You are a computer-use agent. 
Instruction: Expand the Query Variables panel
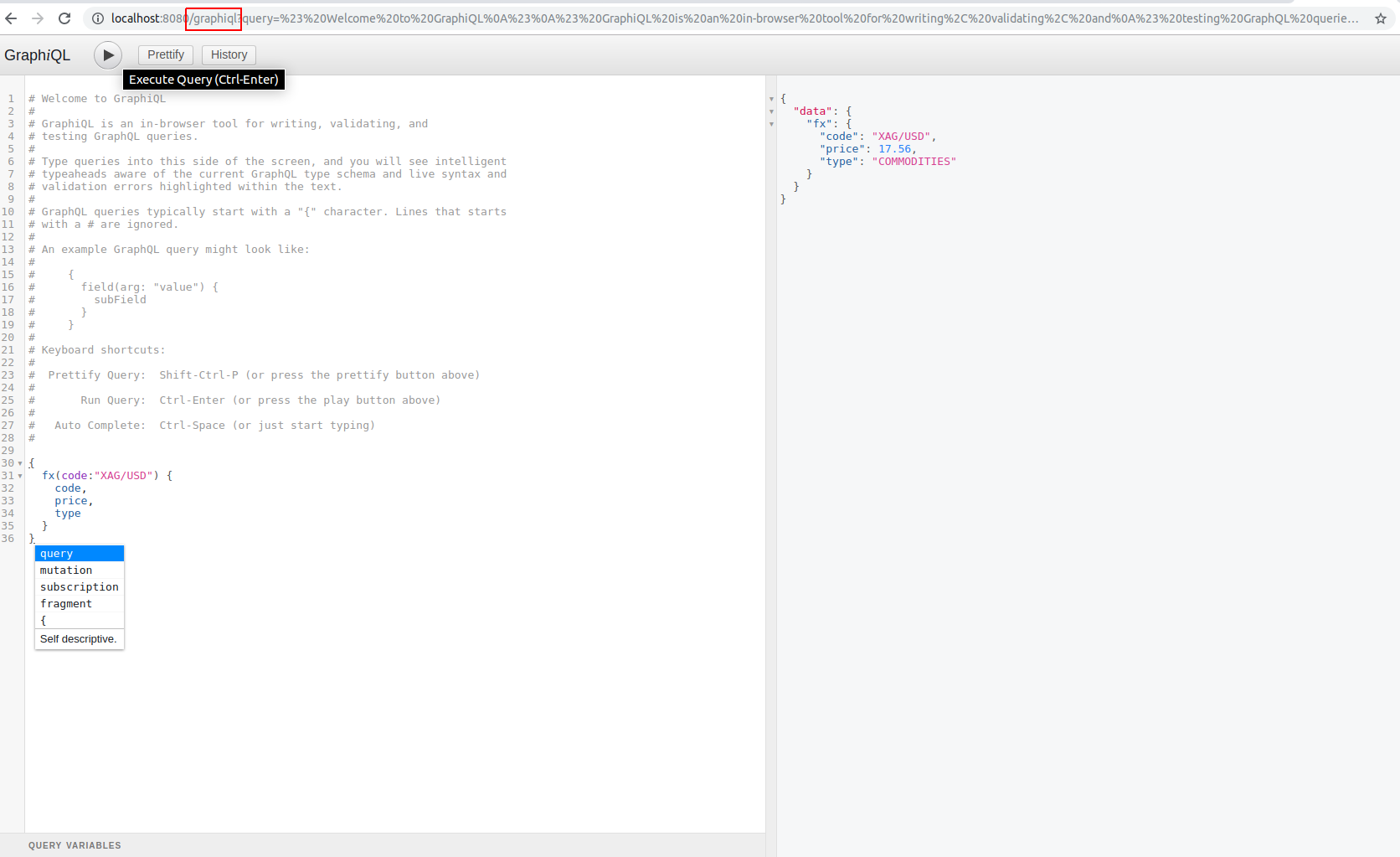point(383,845)
